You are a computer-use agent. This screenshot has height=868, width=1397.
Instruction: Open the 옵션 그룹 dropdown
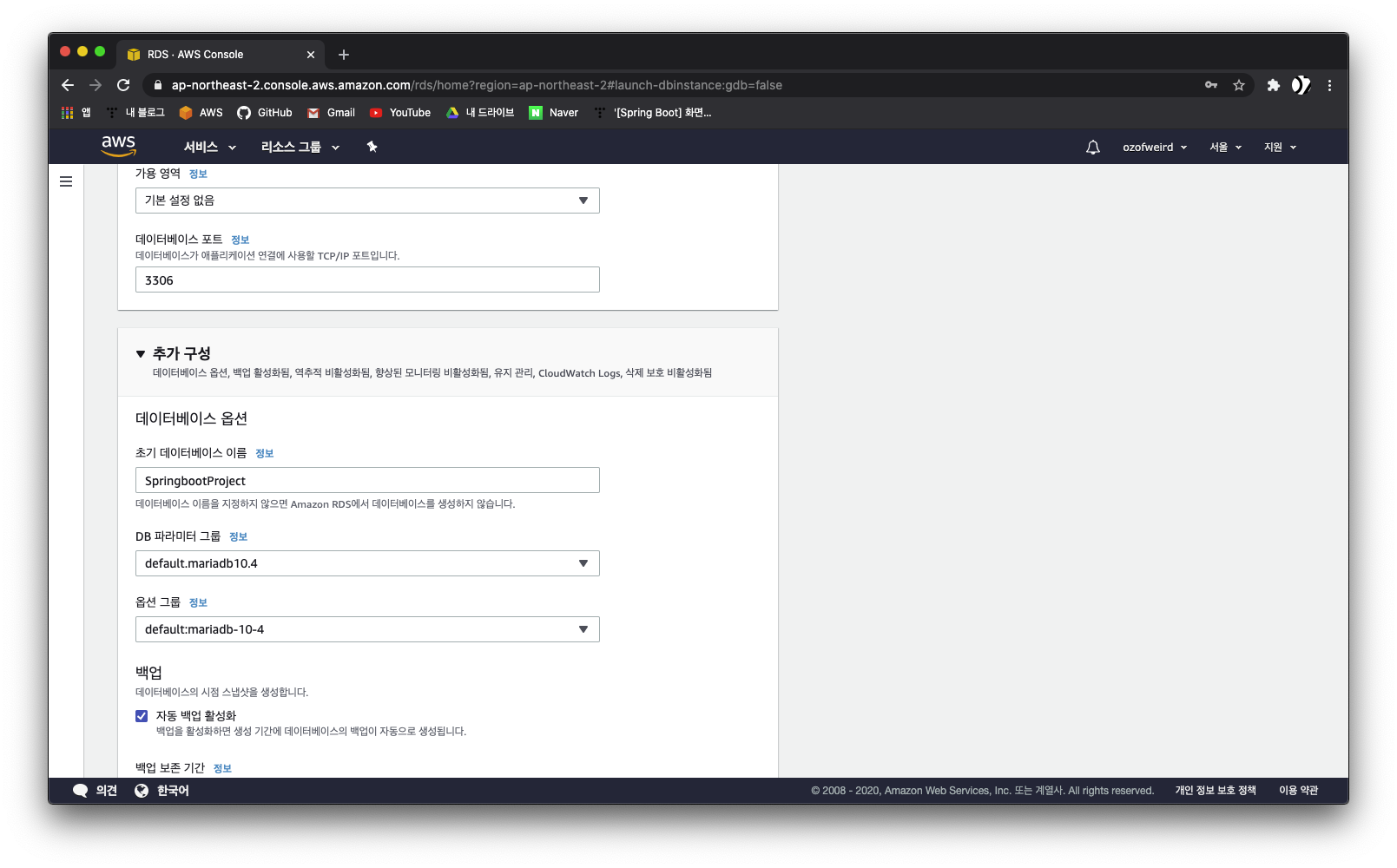click(367, 629)
